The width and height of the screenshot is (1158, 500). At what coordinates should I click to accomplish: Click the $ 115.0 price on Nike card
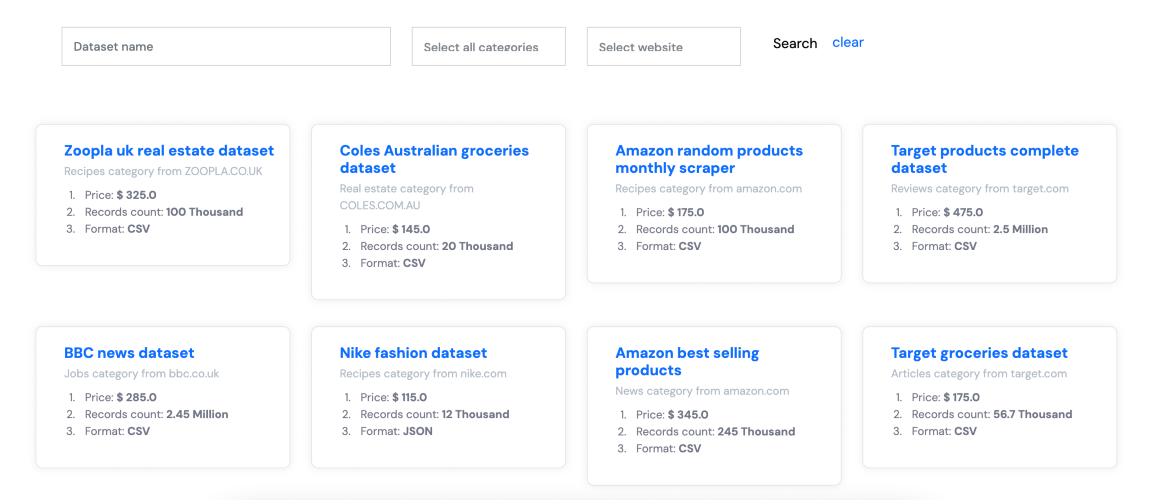click(410, 397)
